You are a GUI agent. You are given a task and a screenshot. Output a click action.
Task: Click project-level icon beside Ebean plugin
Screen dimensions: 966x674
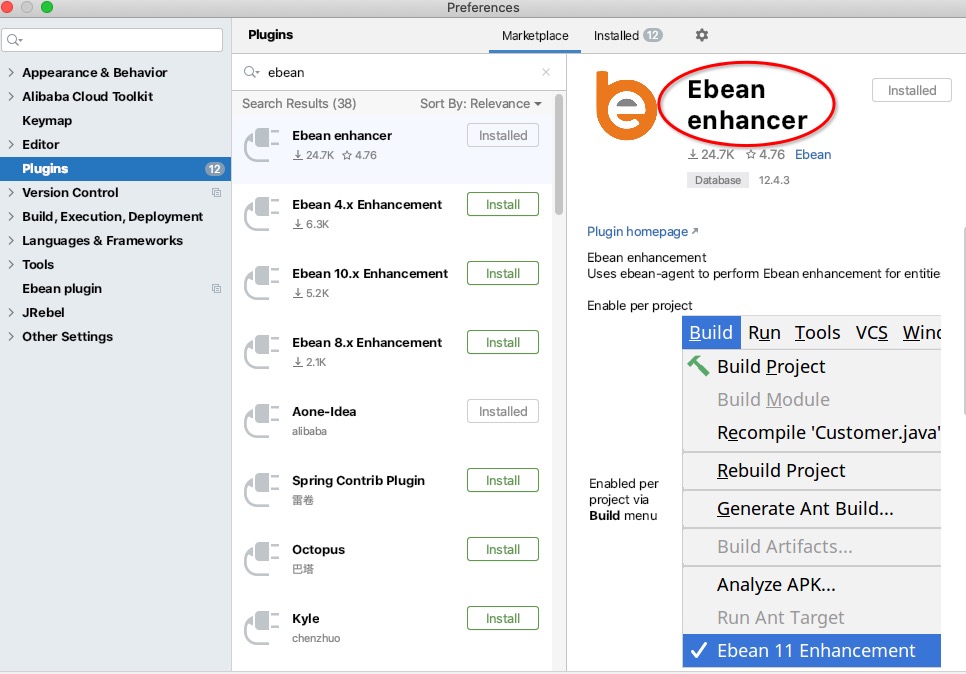pos(216,288)
